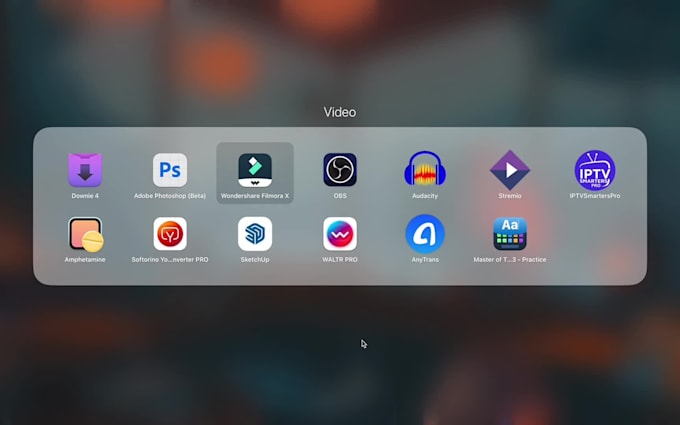Click the 'SketchUp' text label
This screenshot has height=425, width=680.
tap(255, 260)
